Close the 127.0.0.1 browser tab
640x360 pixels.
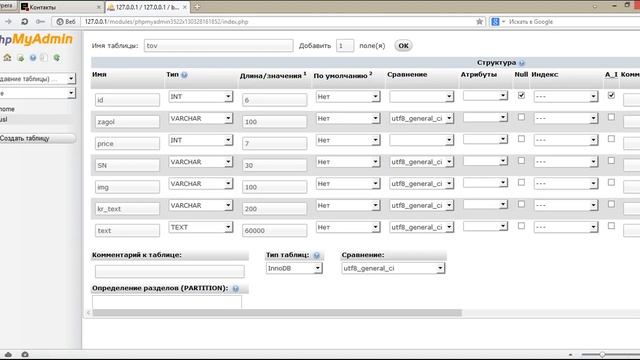click(x=185, y=7)
